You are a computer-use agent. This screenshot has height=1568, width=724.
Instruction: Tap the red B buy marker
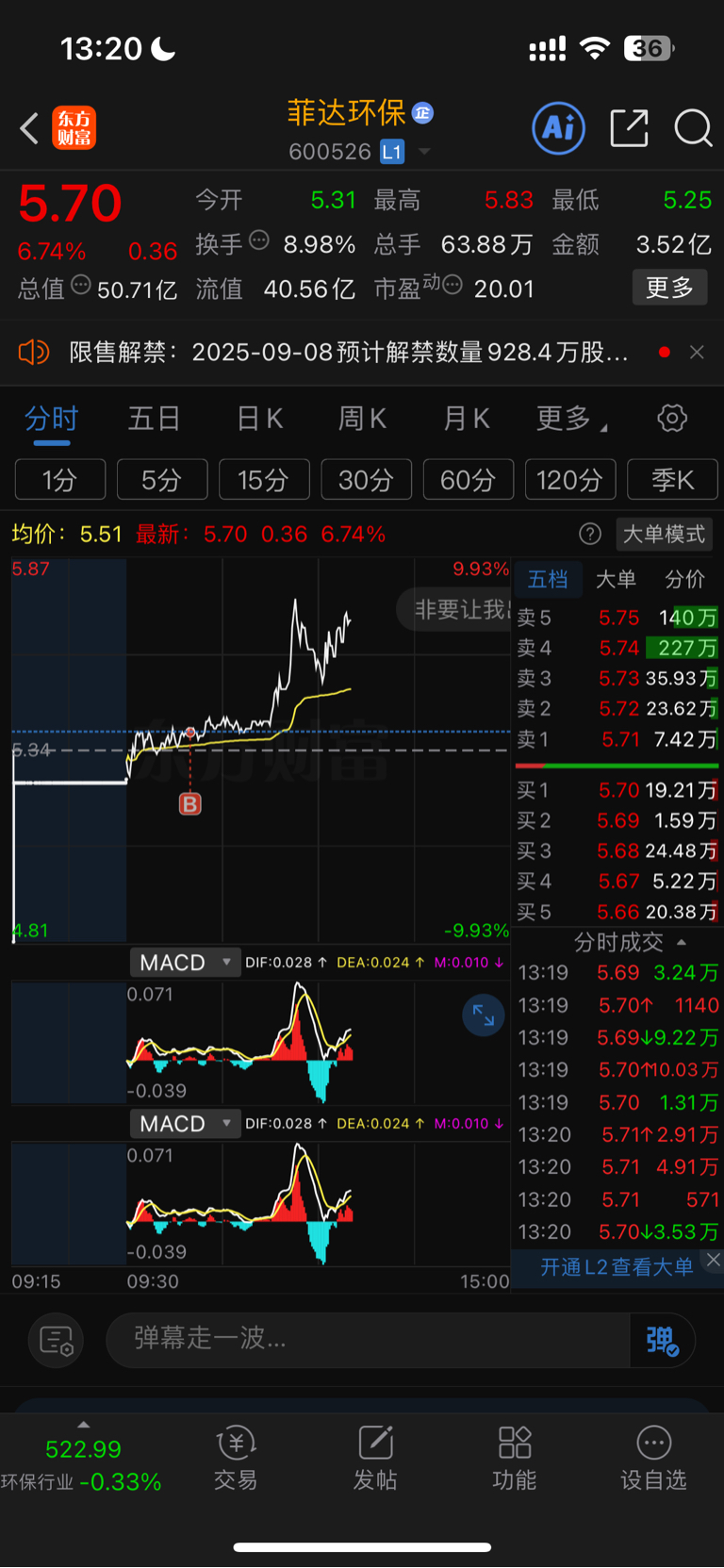(x=190, y=804)
